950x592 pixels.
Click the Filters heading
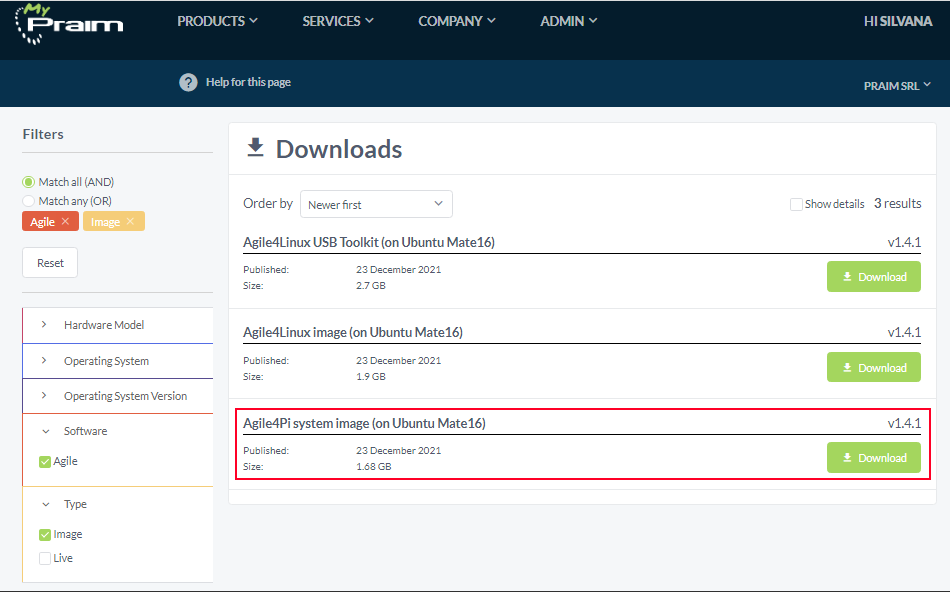43,135
